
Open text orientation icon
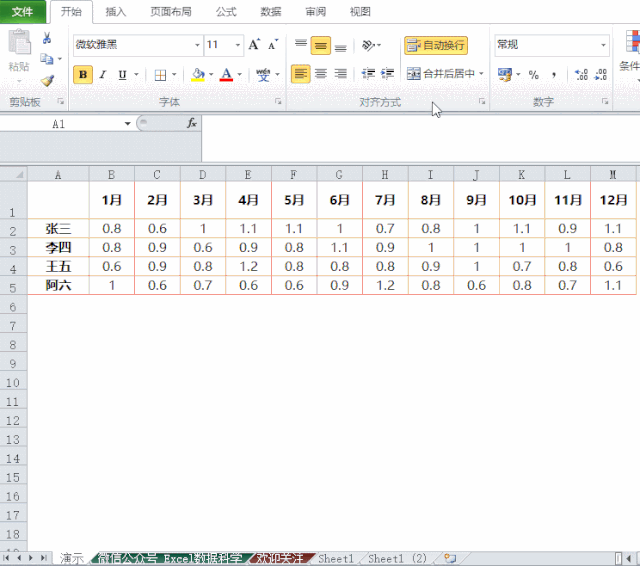pos(368,45)
